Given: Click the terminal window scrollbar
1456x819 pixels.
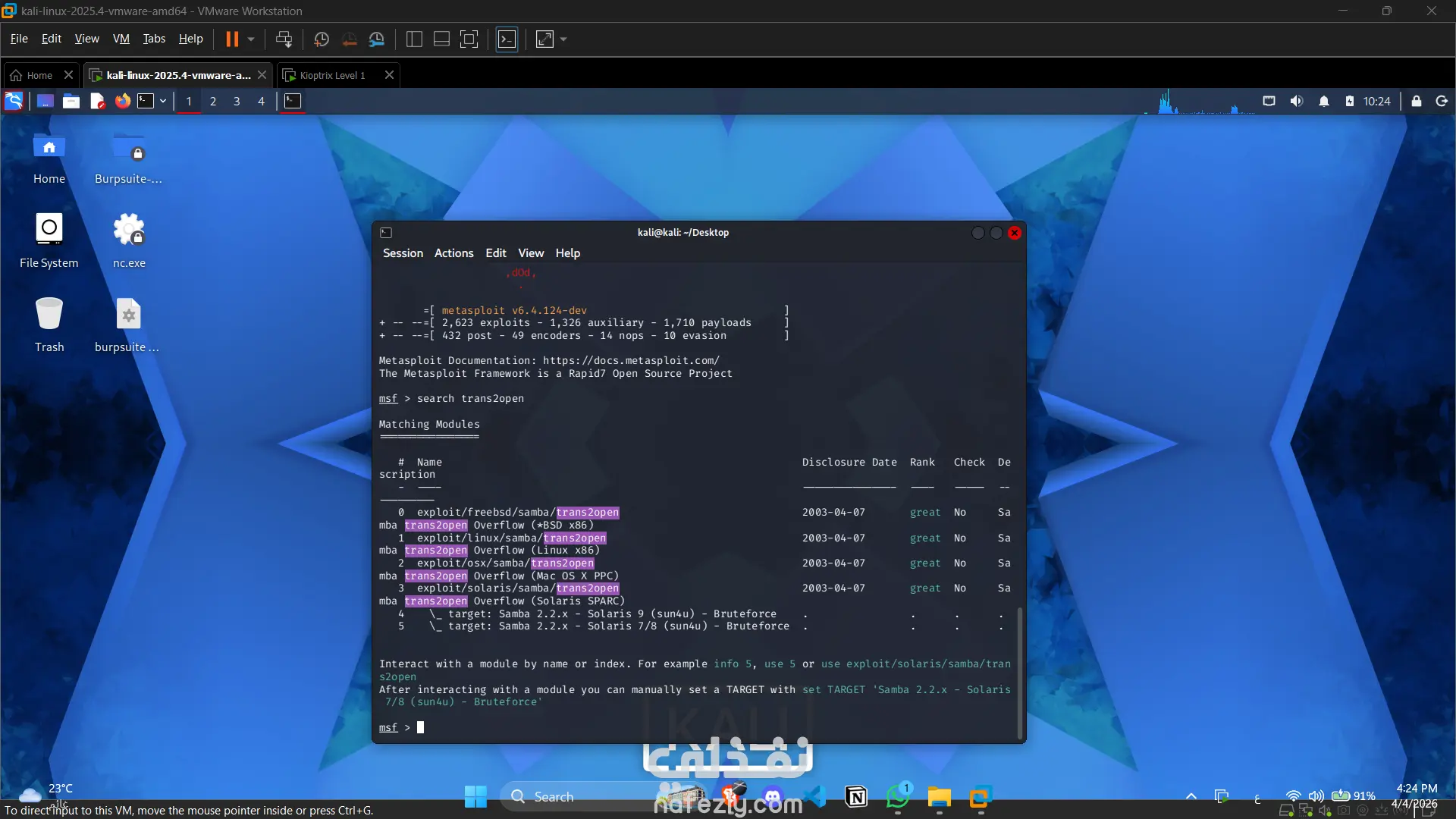Looking at the screenshot, I should (x=1020, y=673).
